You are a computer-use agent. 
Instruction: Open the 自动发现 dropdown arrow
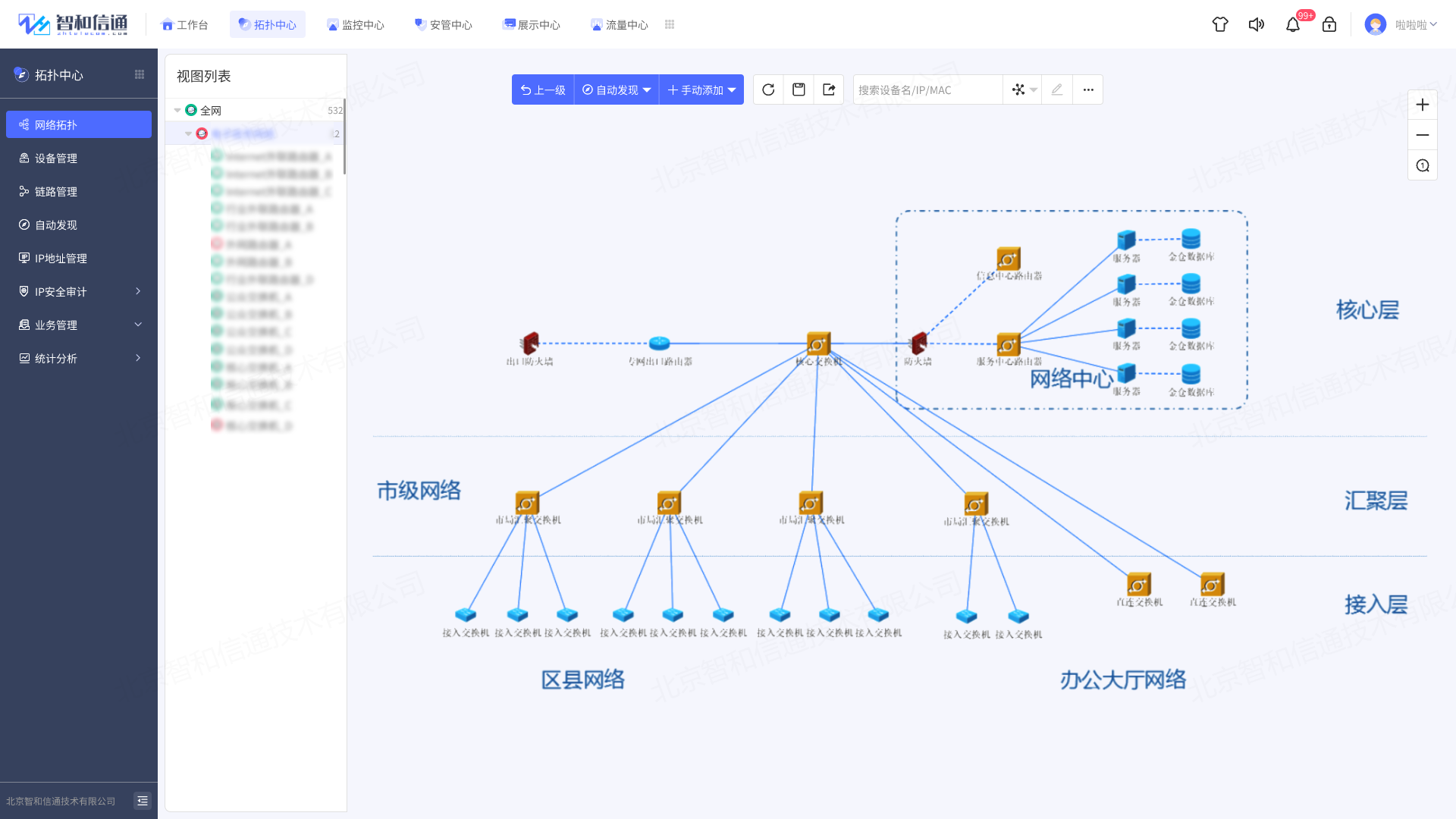click(647, 89)
